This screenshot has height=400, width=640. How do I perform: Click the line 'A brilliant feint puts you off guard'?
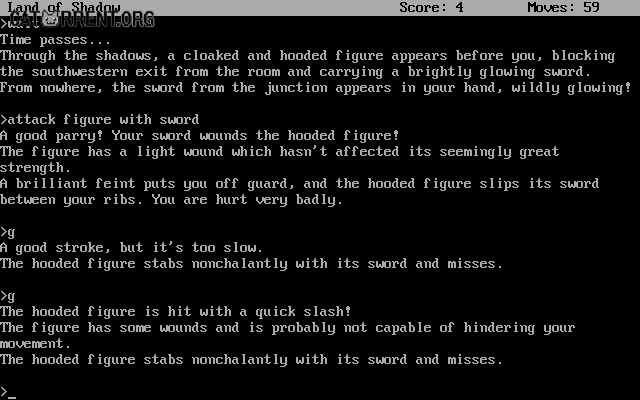pos(300,184)
